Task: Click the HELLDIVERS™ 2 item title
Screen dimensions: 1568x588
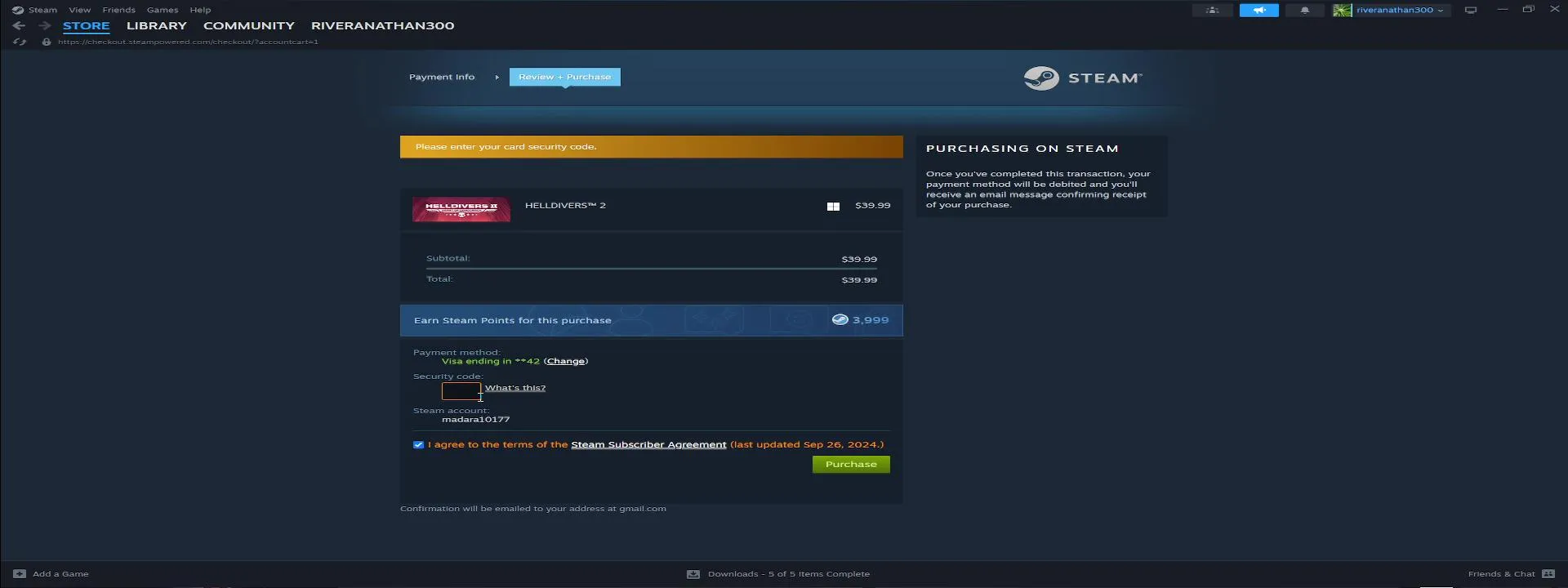Action: click(x=565, y=206)
